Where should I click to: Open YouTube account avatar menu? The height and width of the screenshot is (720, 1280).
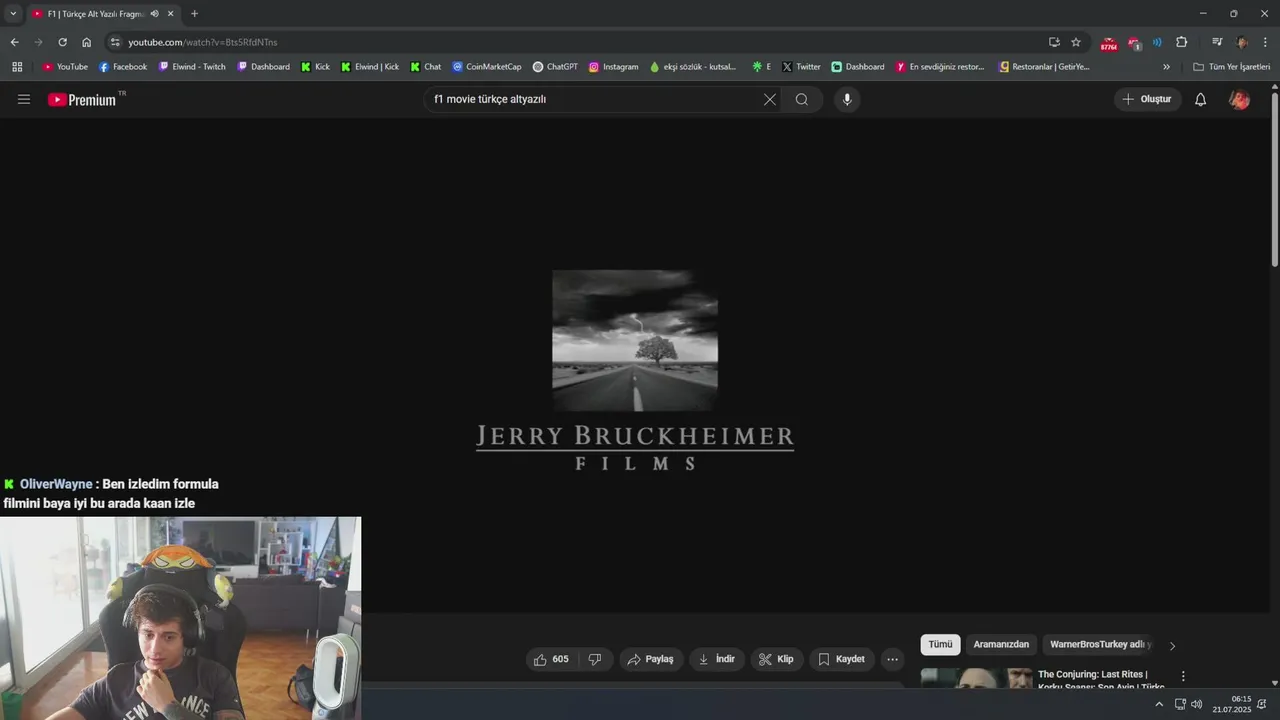[1239, 99]
